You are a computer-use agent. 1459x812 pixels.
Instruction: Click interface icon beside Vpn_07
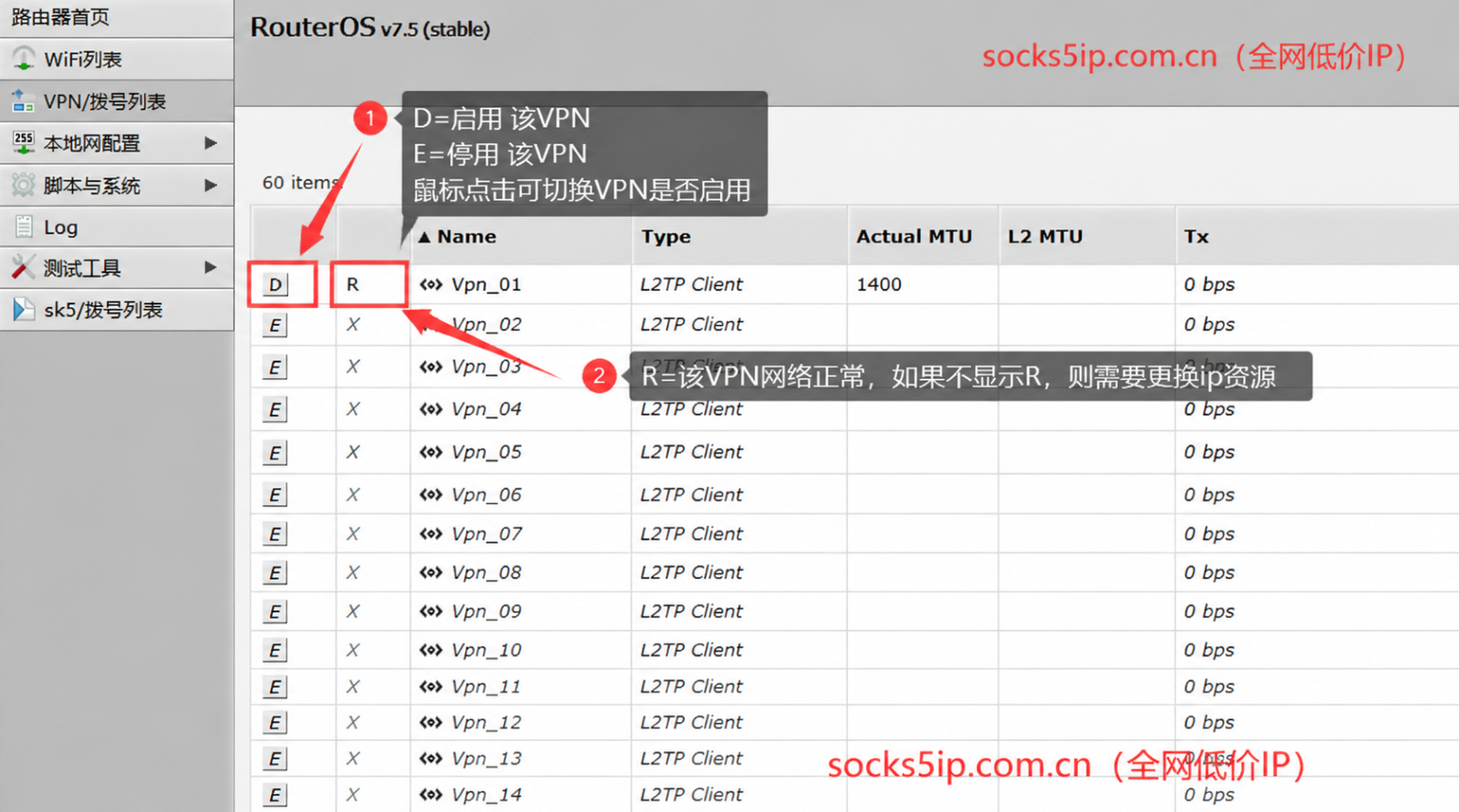click(x=431, y=534)
